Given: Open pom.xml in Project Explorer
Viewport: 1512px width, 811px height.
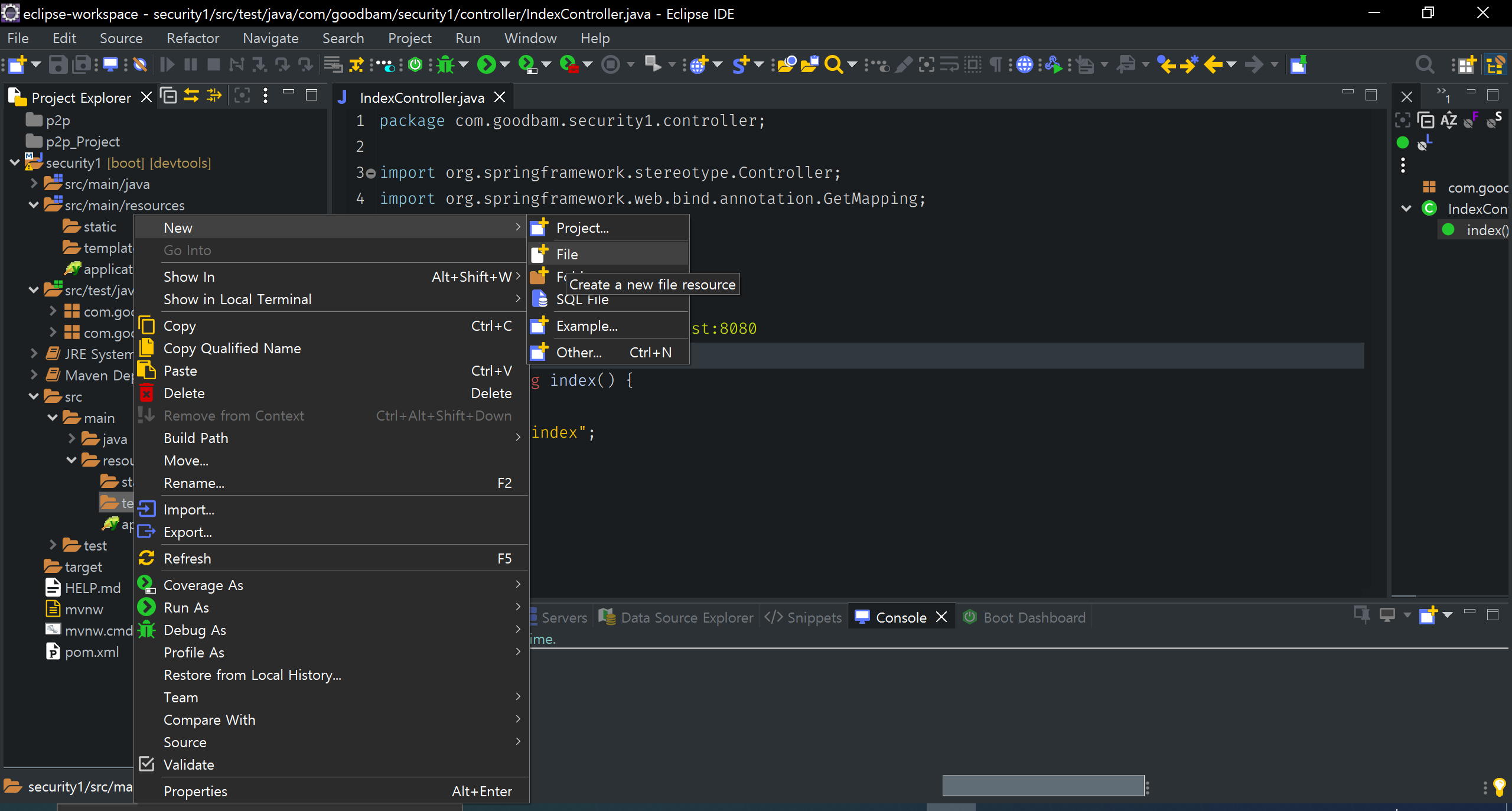Looking at the screenshot, I should (92, 652).
